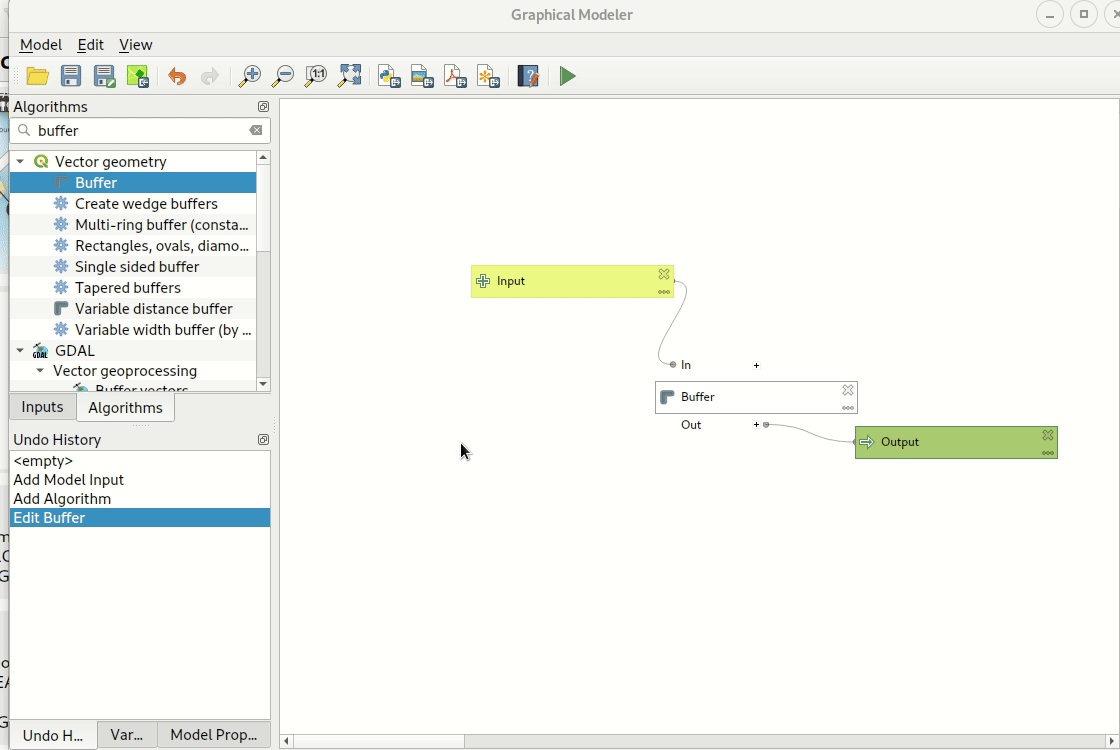Export the model as PDF
Viewport: 1120px width, 750px height.
point(455,76)
